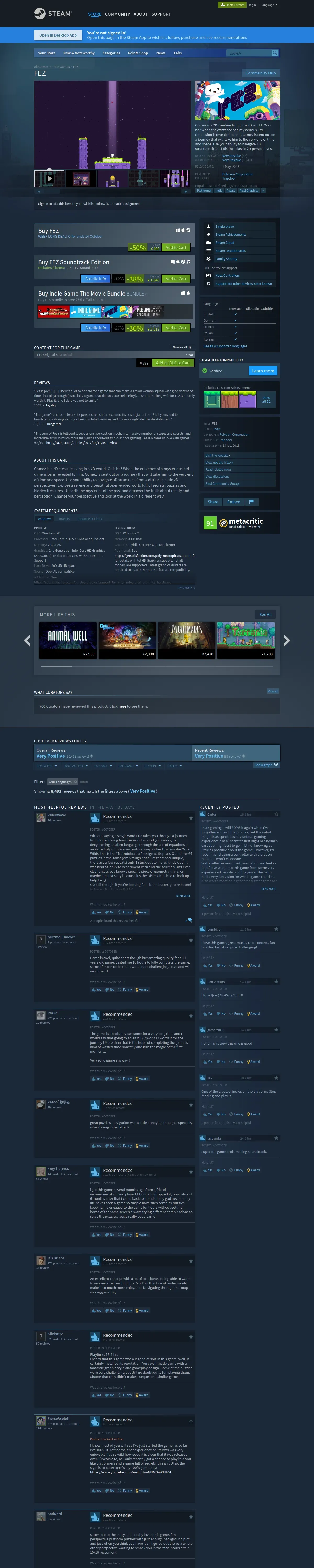Click Browse all DLC button
The image size is (314, 1568).
tap(182, 347)
